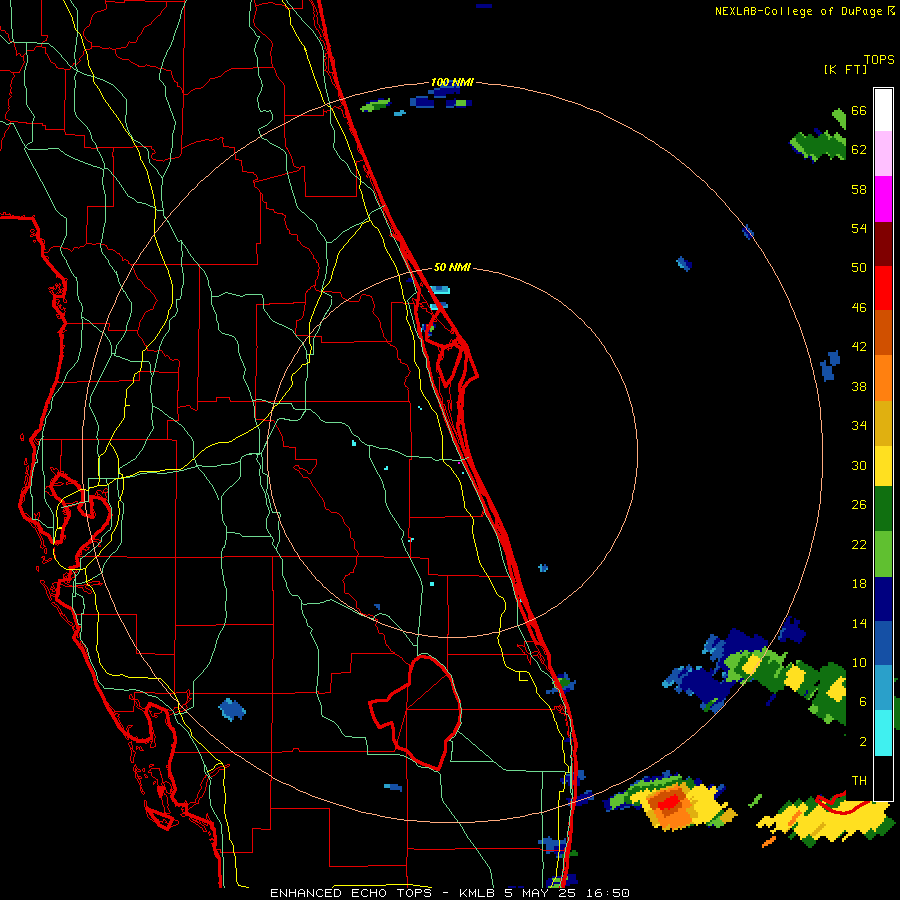Click the 100 NMI range ring label
The height and width of the screenshot is (900, 900).
pos(452,82)
